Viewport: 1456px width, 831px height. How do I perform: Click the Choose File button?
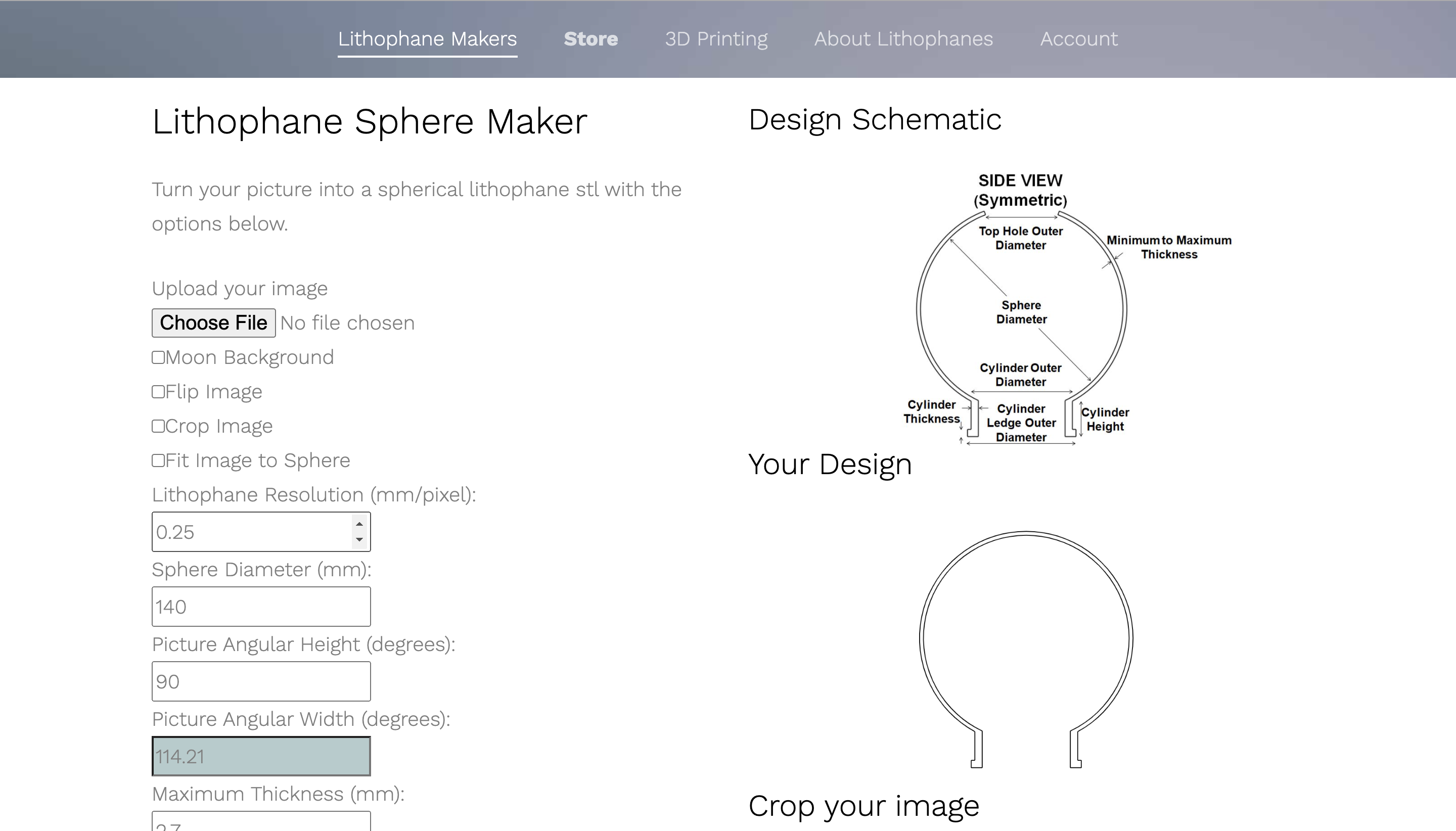point(213,322)
